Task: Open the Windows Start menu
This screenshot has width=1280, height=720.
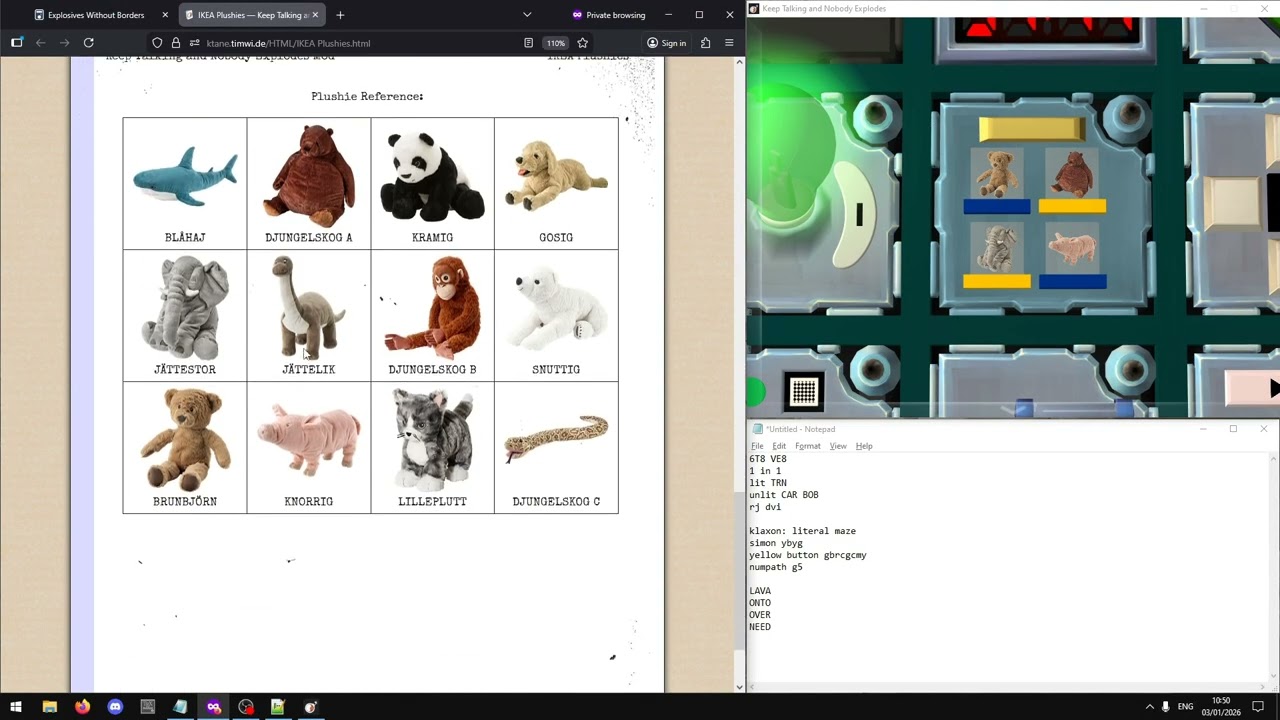Action: [x=16, y=707]
